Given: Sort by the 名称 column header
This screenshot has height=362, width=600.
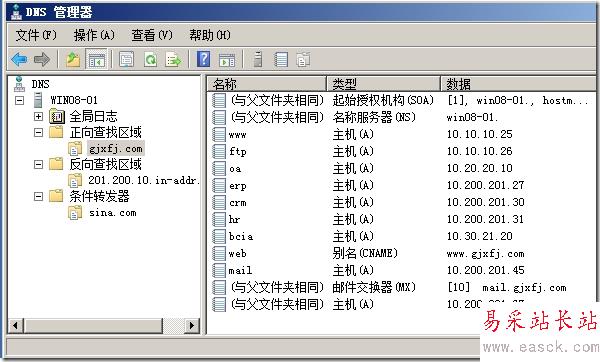Looking at the screenshot, I should [x=267, y=83].
